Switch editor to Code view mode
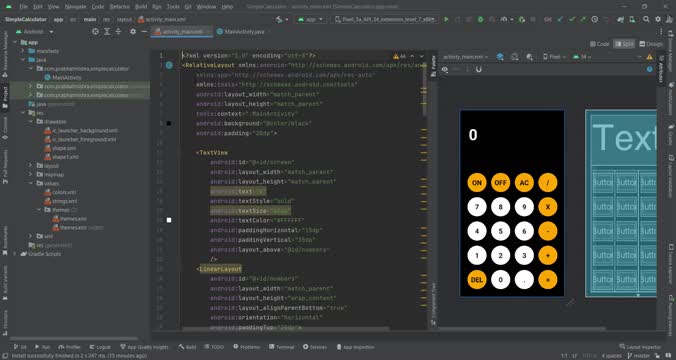This screenshot has height=360, width=676. tap(600, 44)
